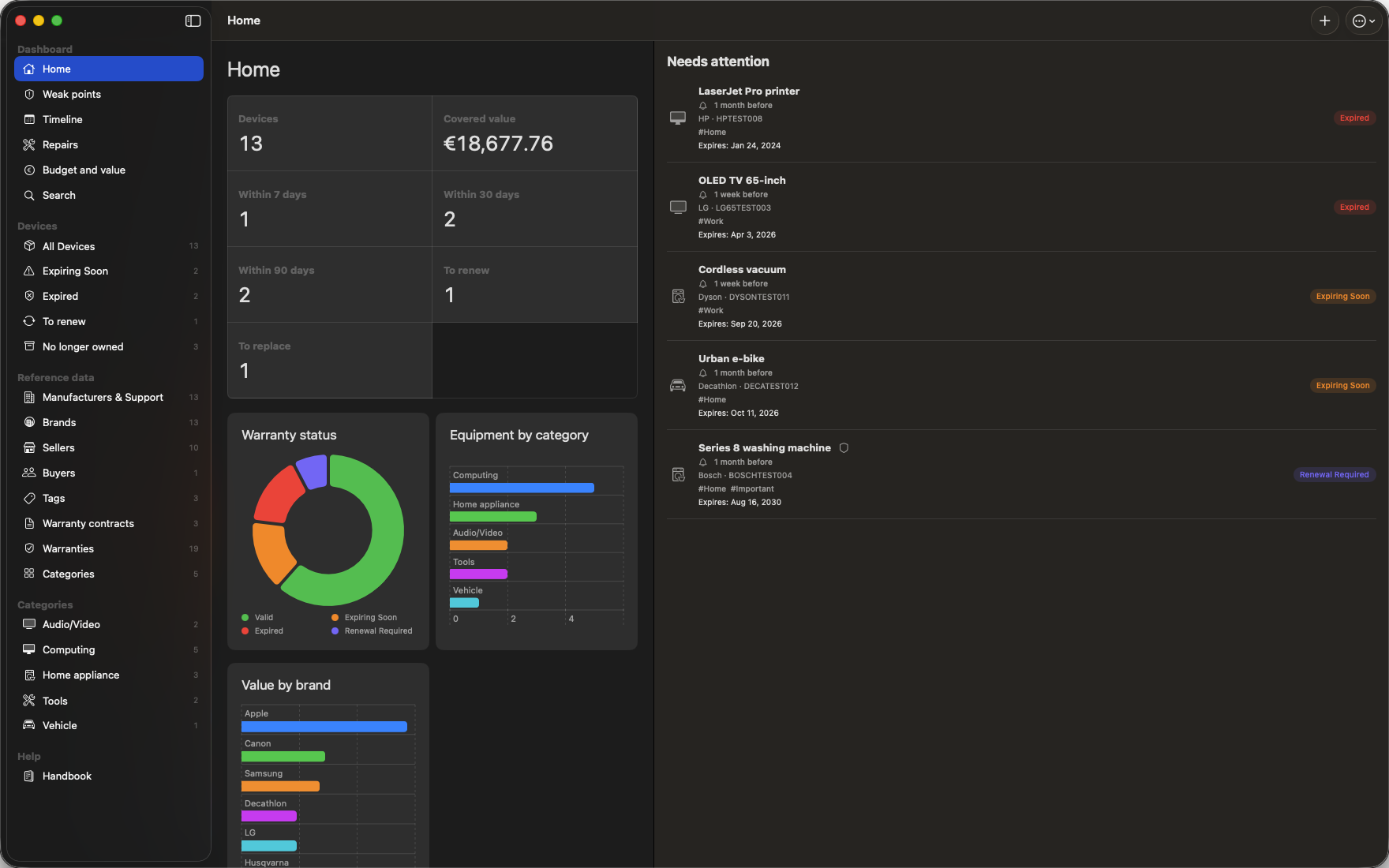Click the To replace stat card
Viewport: 1389px width, 868px height.
(x=330, y=361)
